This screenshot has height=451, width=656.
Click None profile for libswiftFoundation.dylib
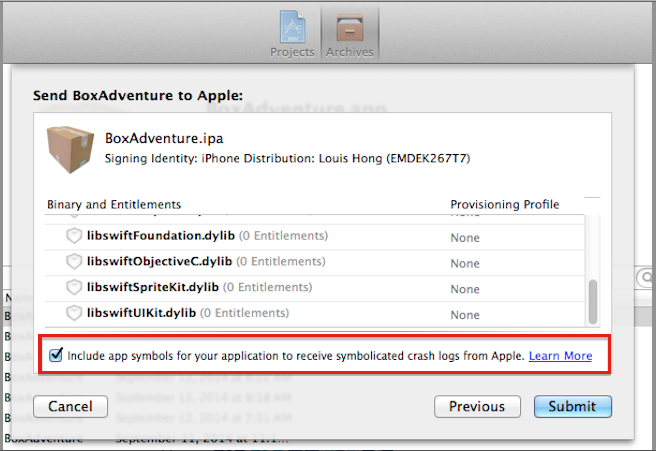[x=465, y=238]
